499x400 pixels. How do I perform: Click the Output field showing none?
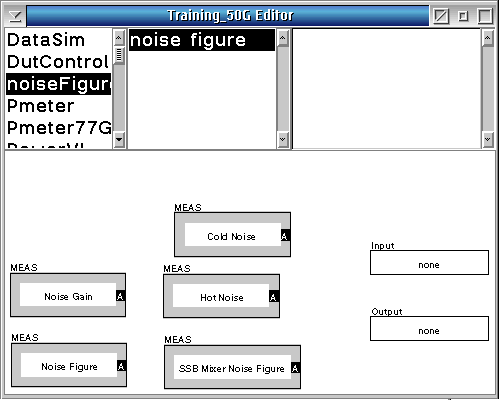click(x=429, y=329)
